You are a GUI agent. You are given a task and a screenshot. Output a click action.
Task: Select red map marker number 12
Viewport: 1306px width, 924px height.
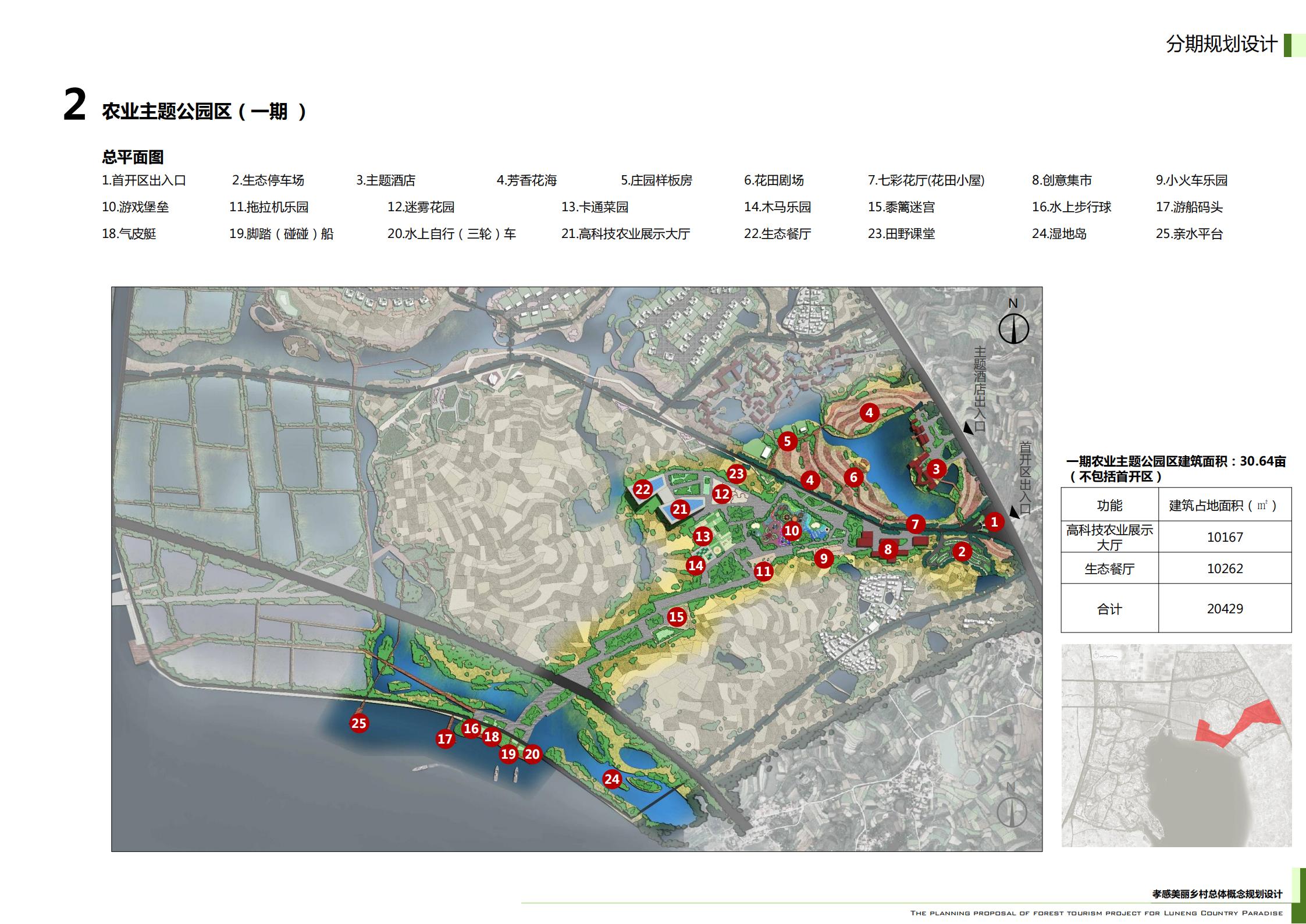(722, 494)
